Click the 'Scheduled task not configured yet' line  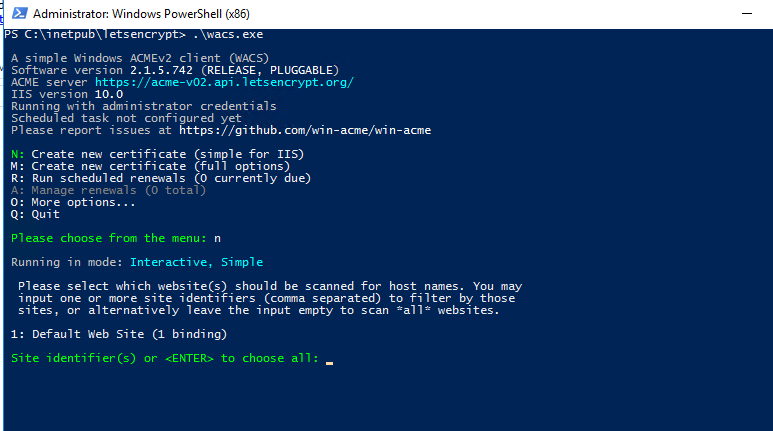126,118
